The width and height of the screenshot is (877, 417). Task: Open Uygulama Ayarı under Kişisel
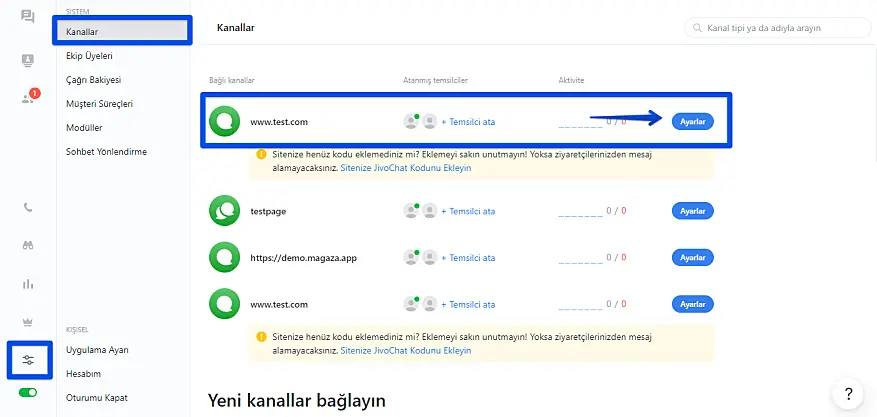97,350
